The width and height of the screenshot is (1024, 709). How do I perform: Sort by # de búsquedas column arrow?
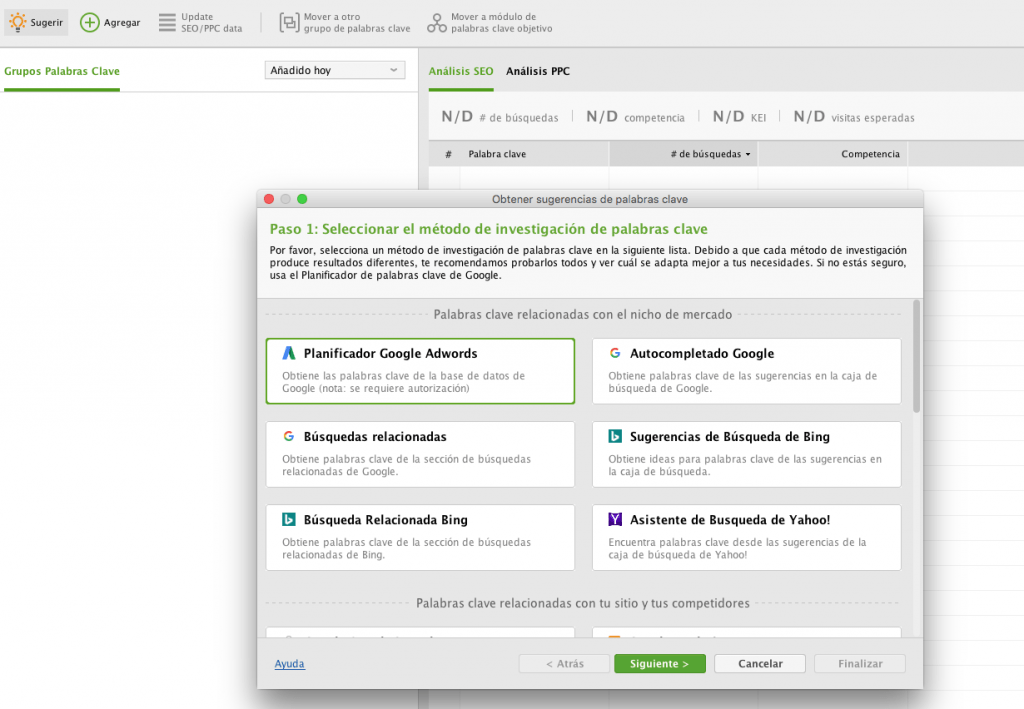(748, 155)
